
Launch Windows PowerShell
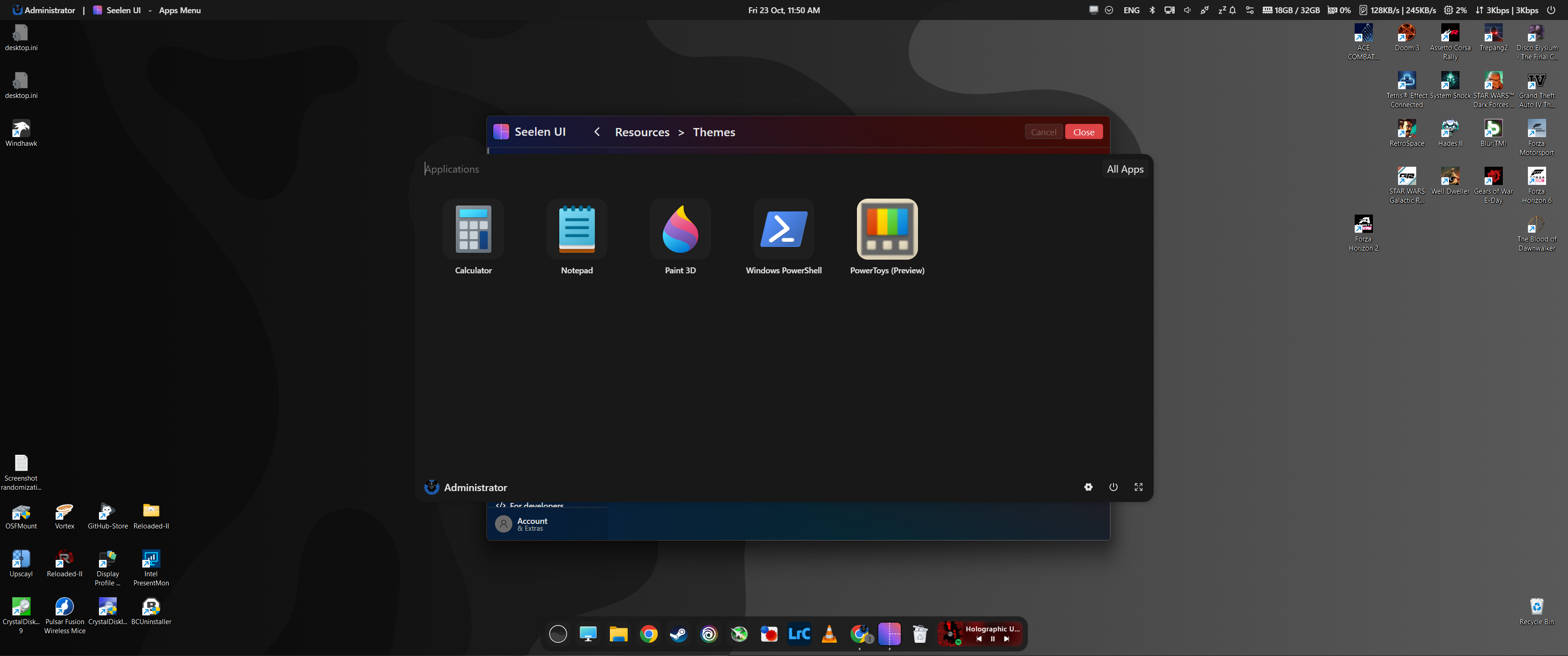pos(784,237)
